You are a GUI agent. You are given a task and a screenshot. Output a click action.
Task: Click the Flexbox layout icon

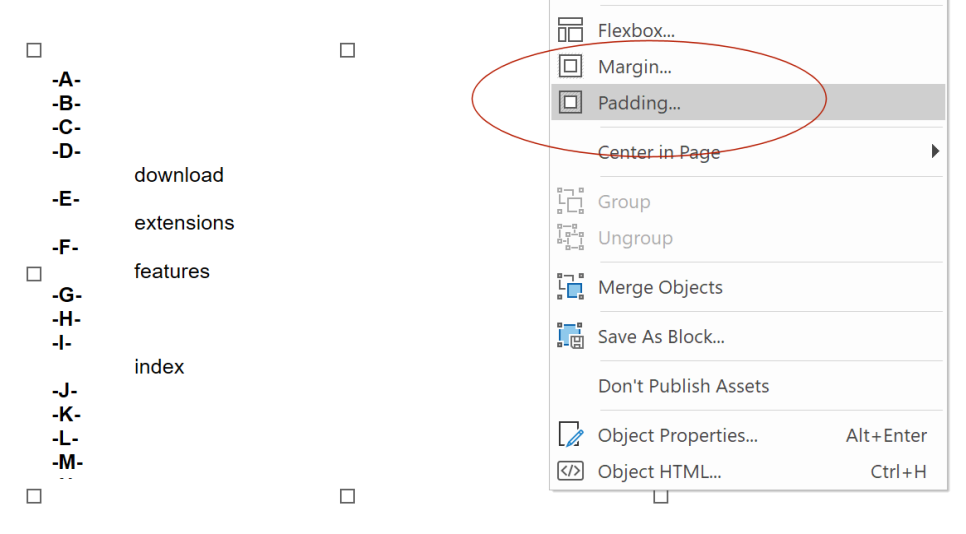click(570, 30)
